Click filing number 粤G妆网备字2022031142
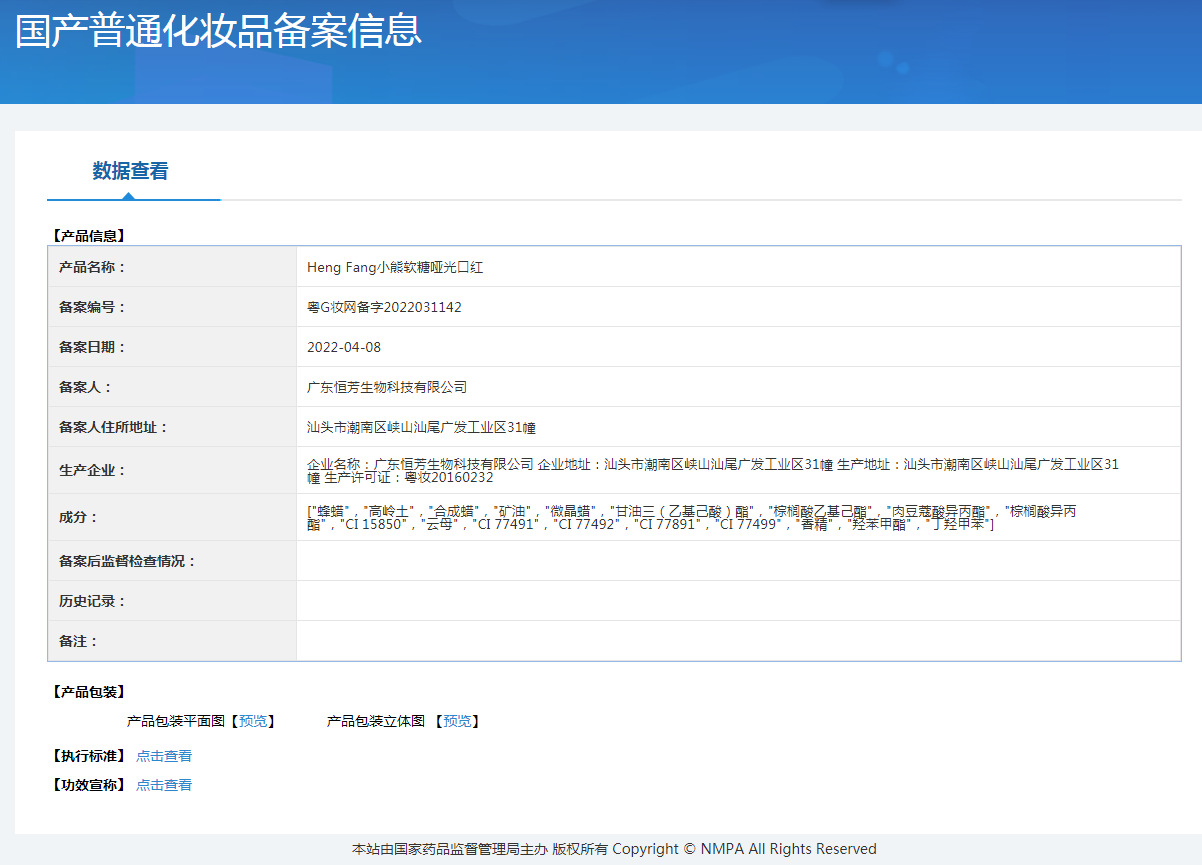 coord(384,307)
